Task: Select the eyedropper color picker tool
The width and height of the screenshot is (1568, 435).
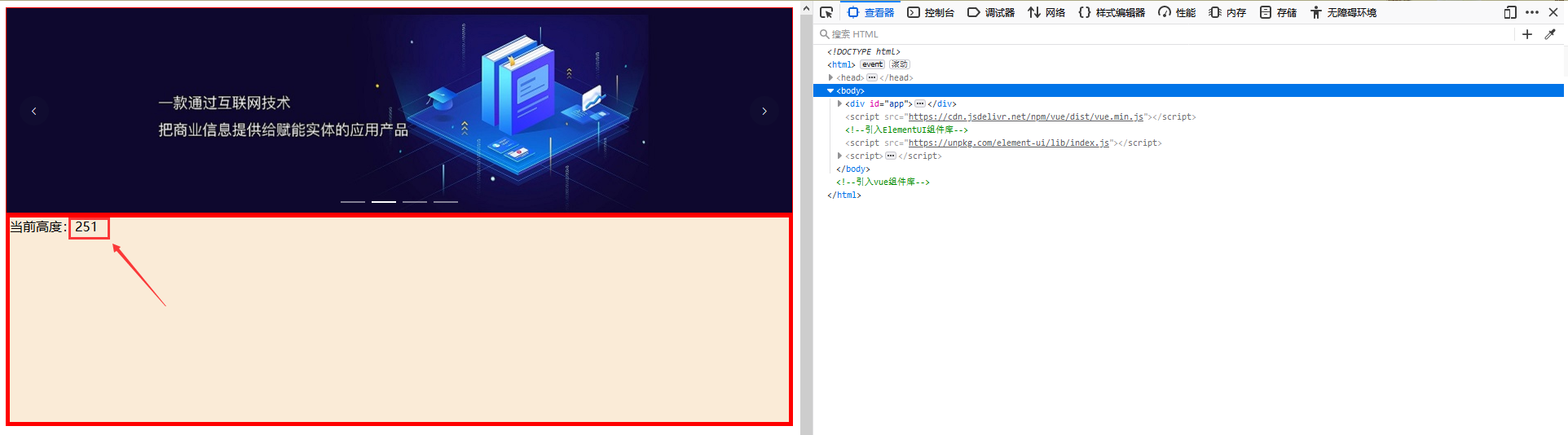Action: click(x=1550, y=34)
